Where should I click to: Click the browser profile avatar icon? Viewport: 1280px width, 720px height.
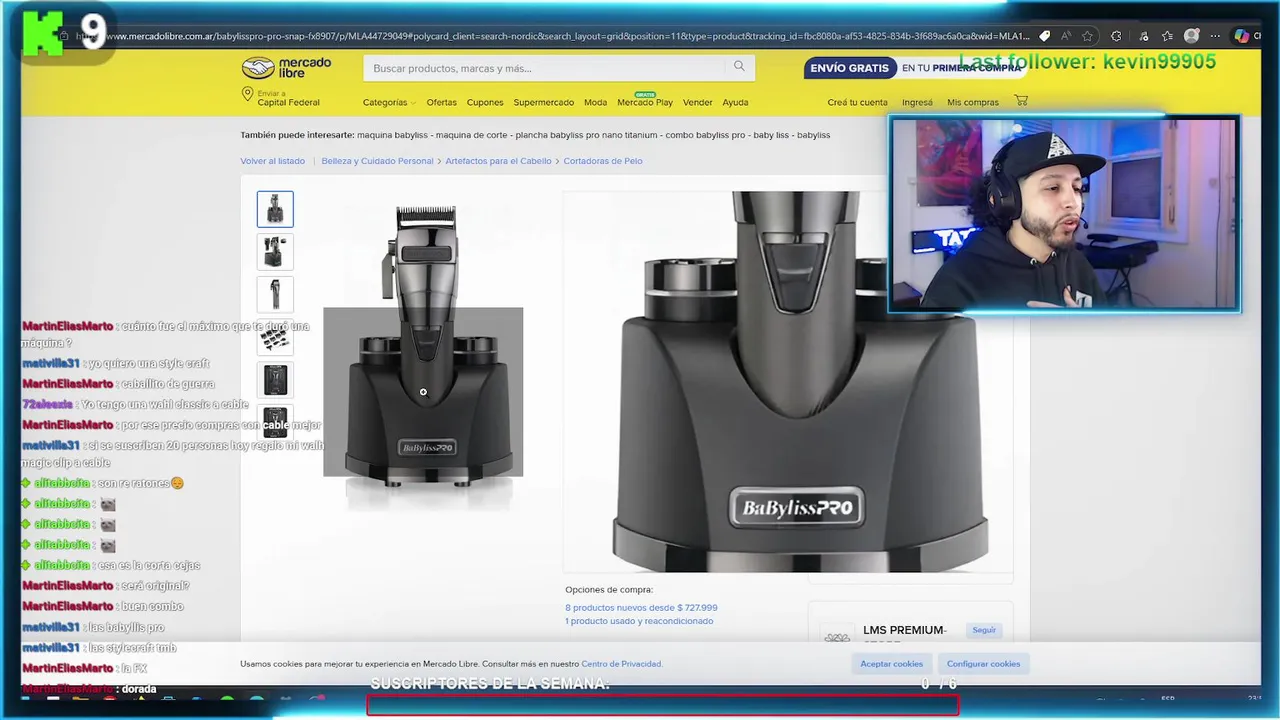coord(1192,36)
